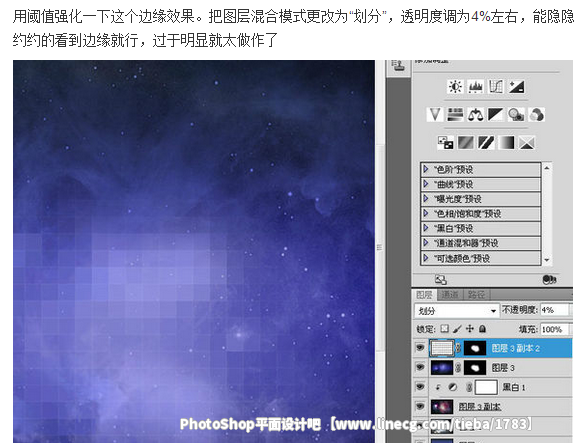Click the clip-to-layer circles icon at Adjustments panel bottom

click(549, 280)
